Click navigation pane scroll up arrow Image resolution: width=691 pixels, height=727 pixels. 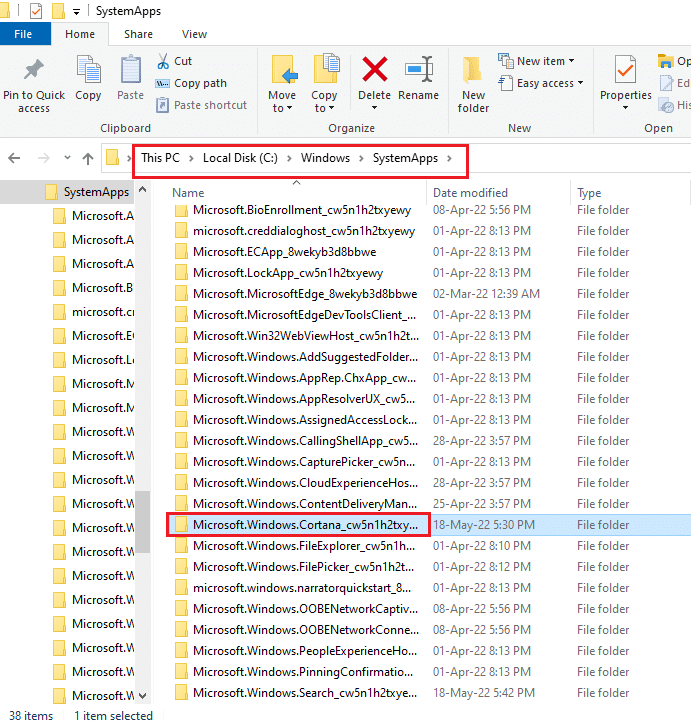pos(143,189)
